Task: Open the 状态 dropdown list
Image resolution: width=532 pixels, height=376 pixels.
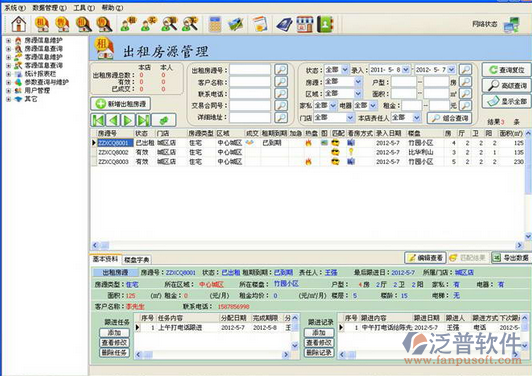Action: (345, 70)
